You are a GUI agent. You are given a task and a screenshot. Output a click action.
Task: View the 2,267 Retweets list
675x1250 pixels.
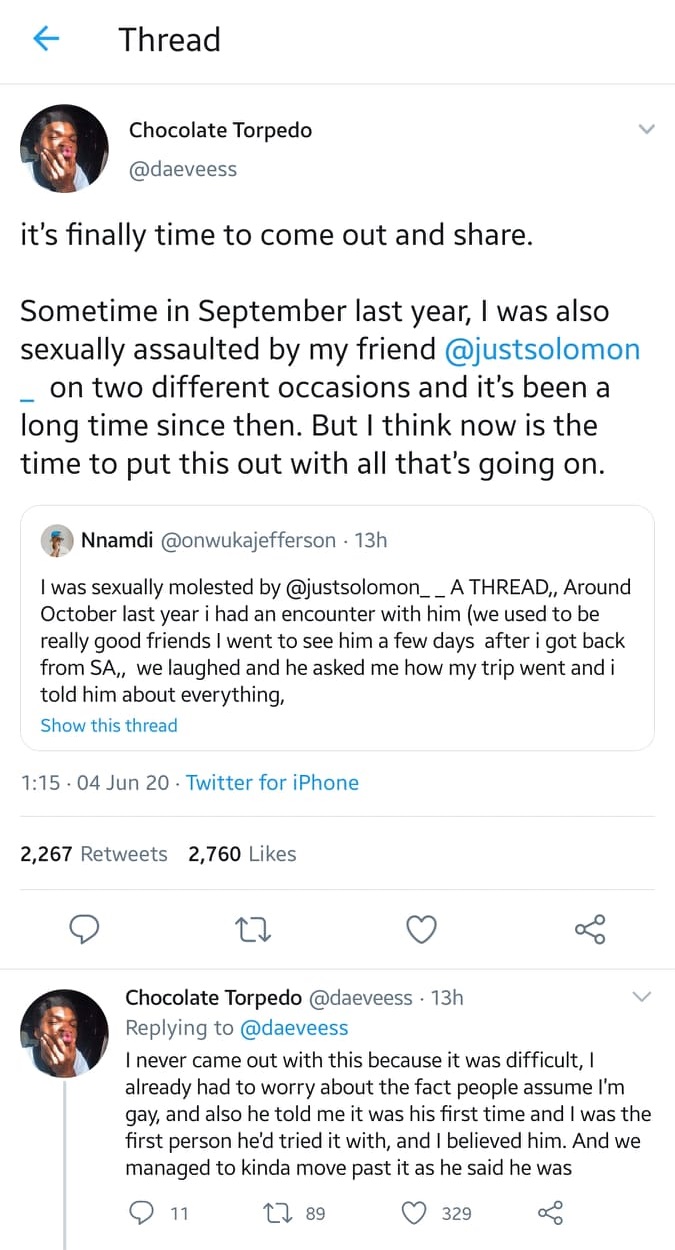pos(94,854)
